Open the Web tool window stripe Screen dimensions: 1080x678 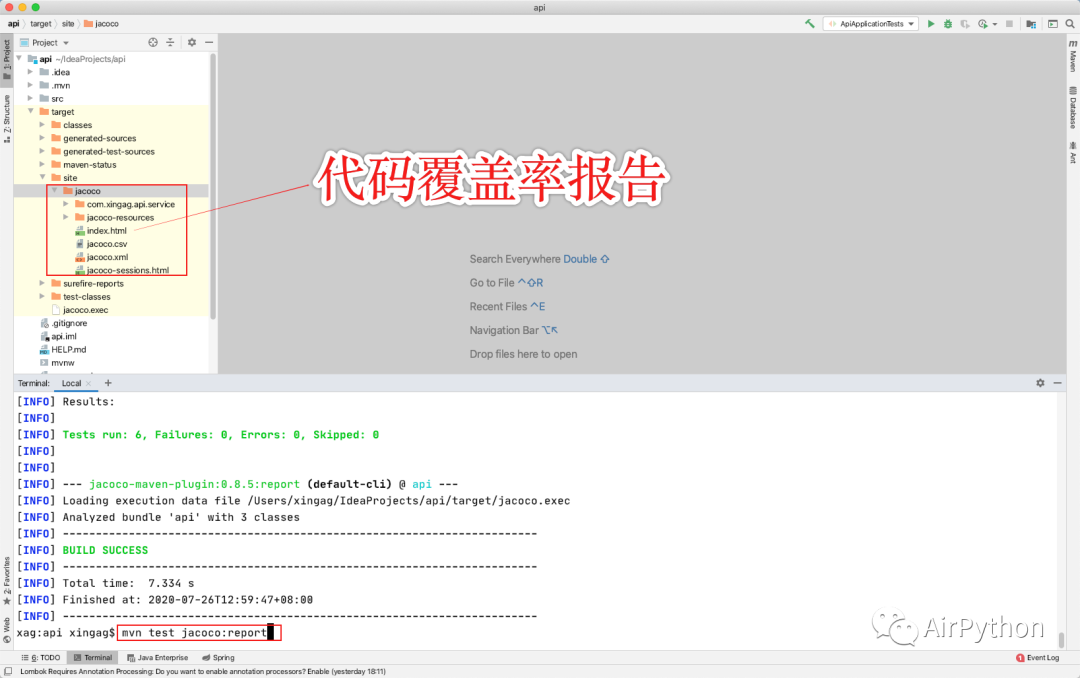click(7, 630)
